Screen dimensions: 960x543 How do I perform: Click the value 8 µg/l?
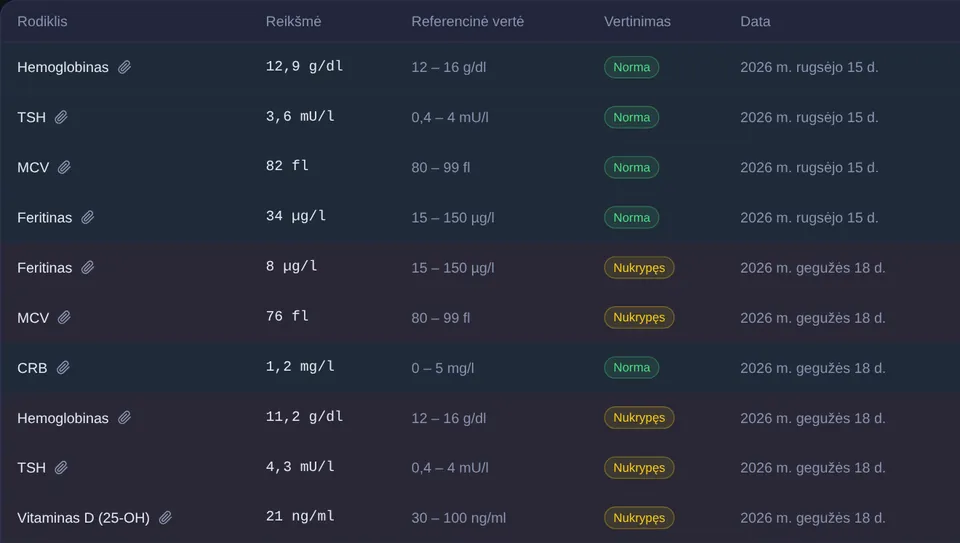(291, 267)
